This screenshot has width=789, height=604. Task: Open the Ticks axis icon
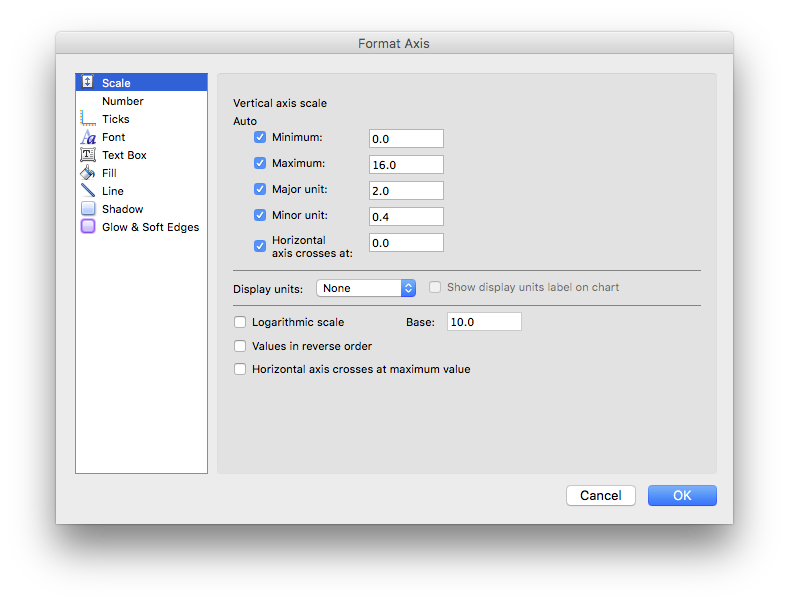88,119
